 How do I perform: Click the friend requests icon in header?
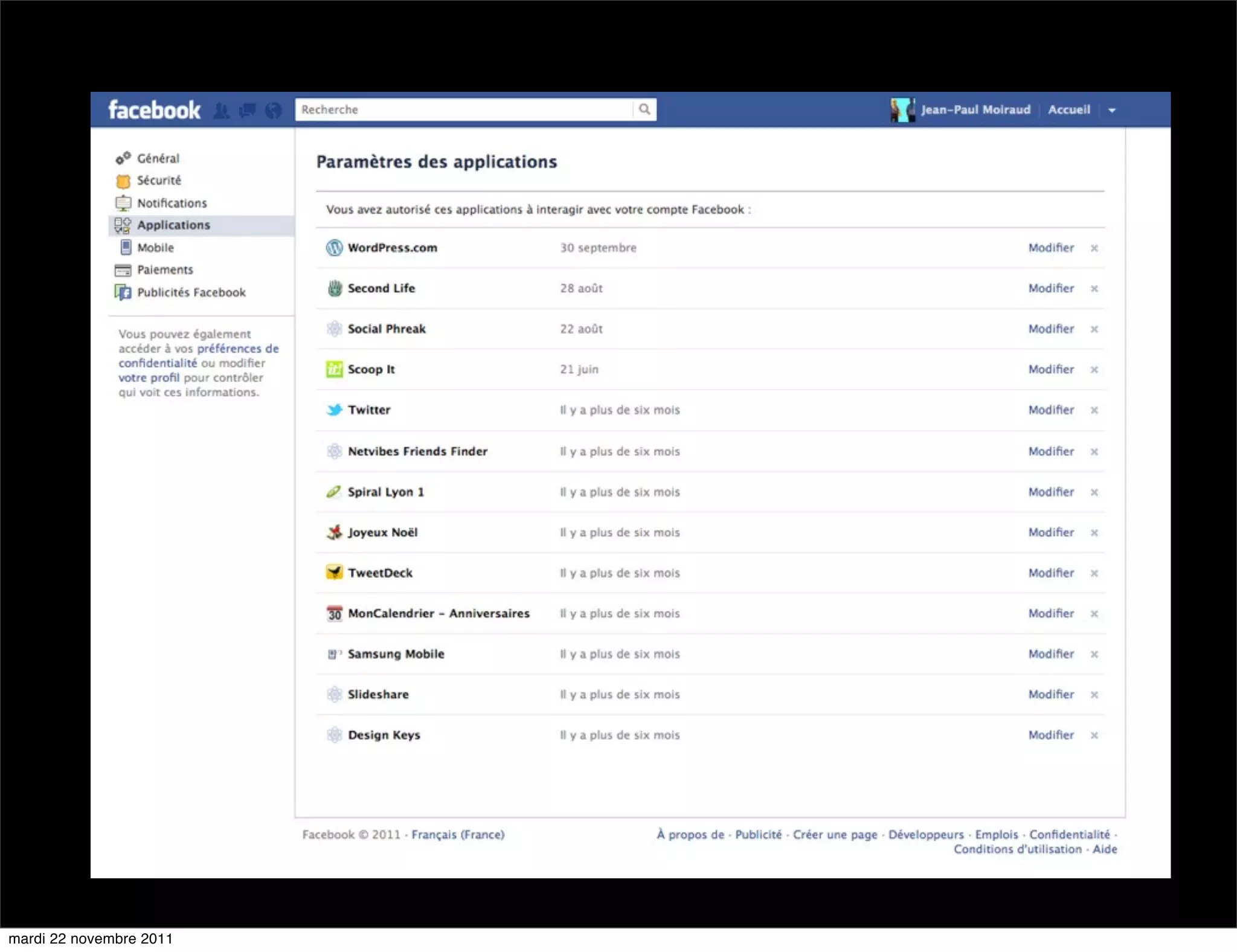coord(222,111)
